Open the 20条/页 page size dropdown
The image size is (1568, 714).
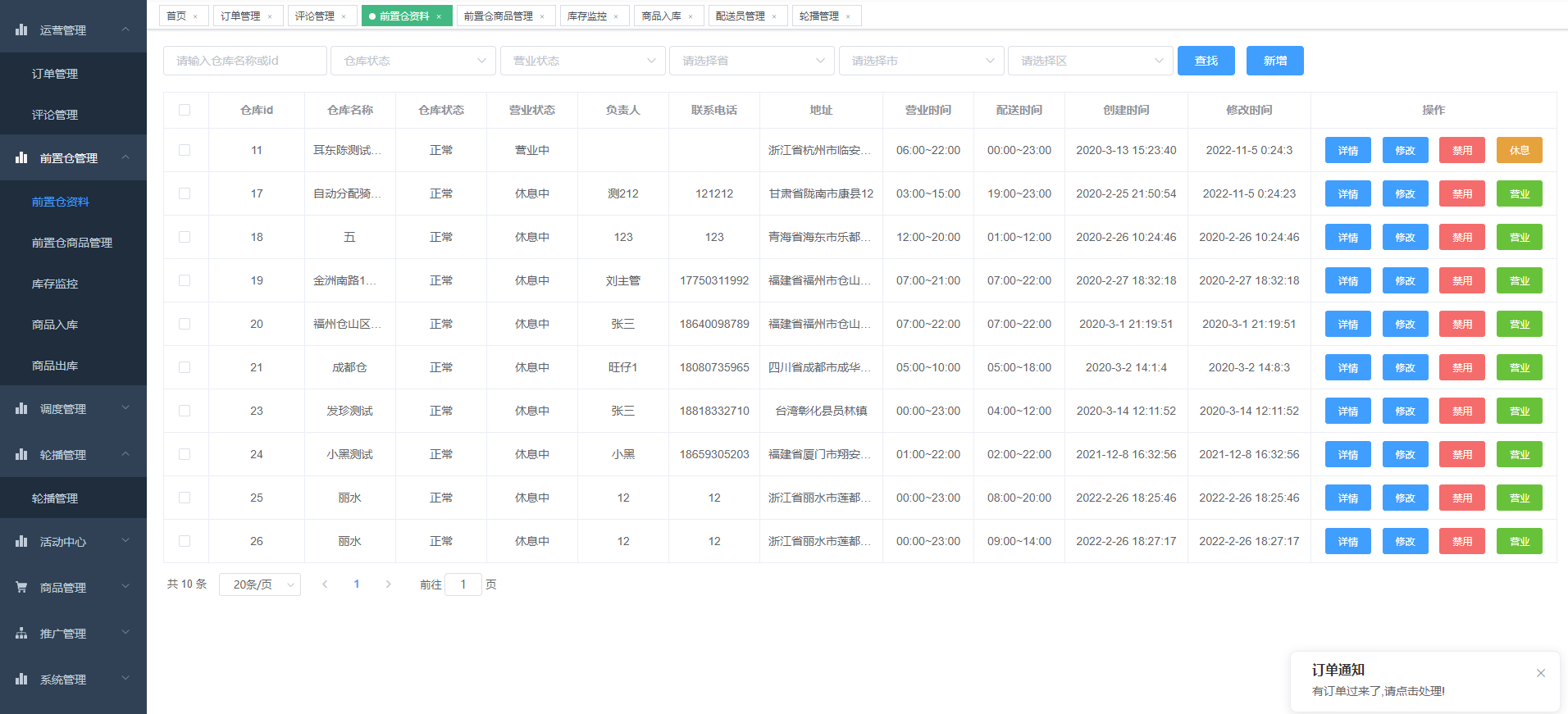point(260,584)
